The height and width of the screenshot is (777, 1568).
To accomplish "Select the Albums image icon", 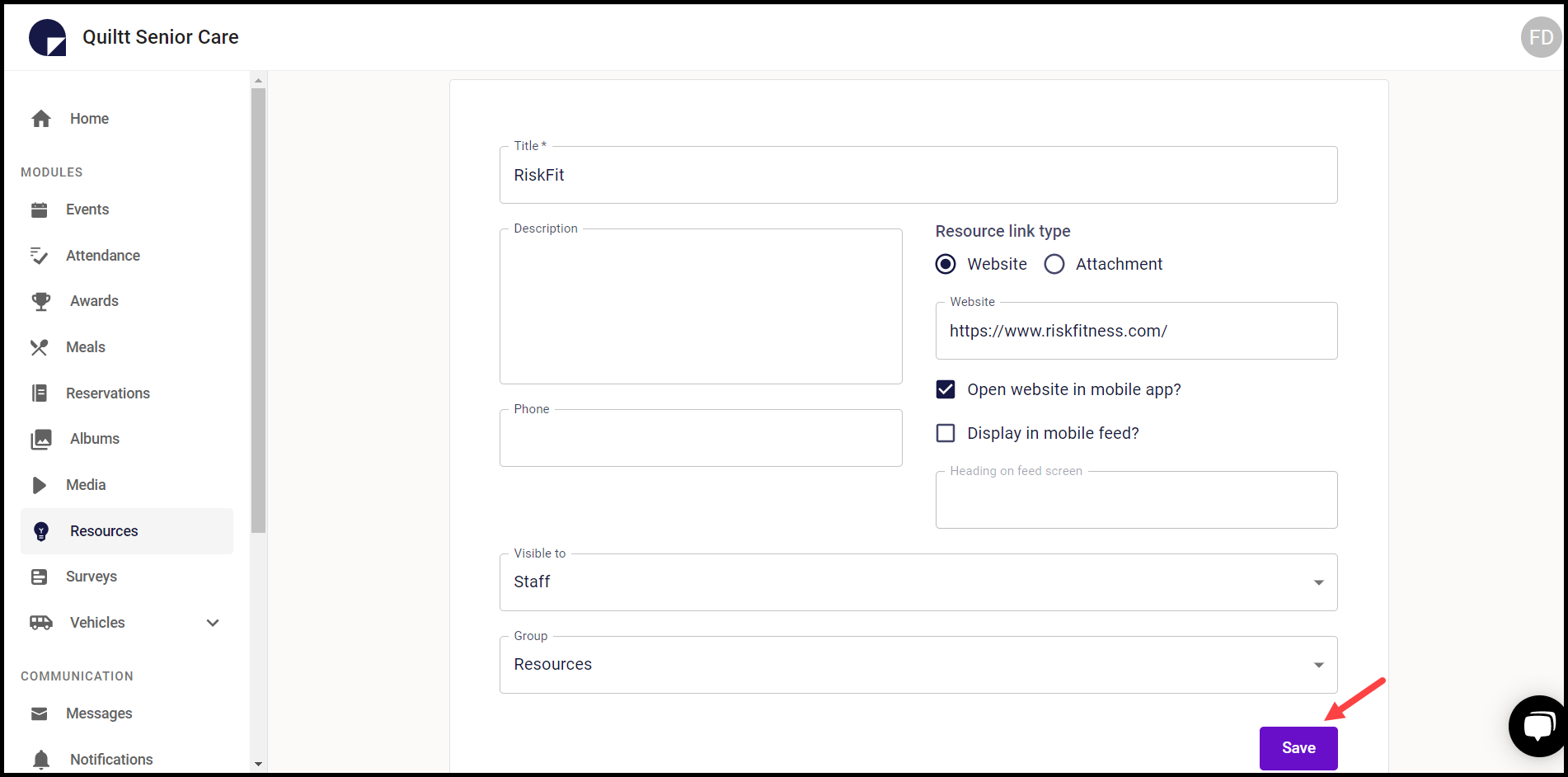I will tap(40, 439).
